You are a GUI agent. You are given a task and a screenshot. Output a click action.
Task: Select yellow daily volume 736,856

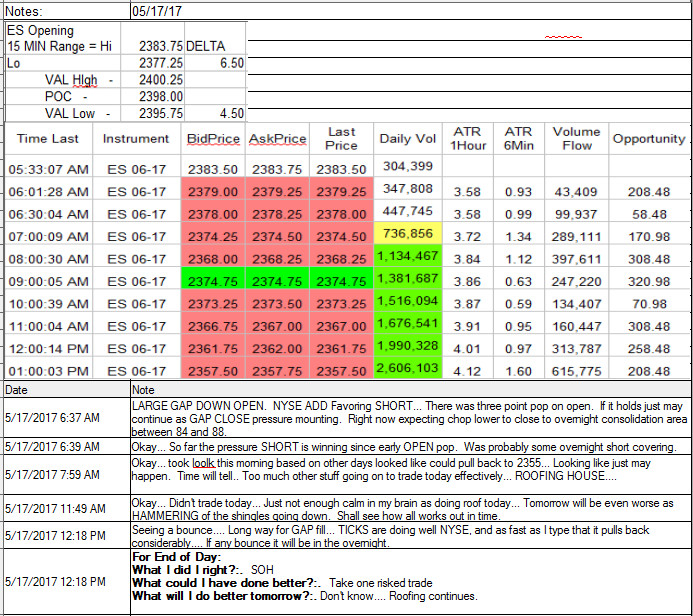click(x=407, y=233)
